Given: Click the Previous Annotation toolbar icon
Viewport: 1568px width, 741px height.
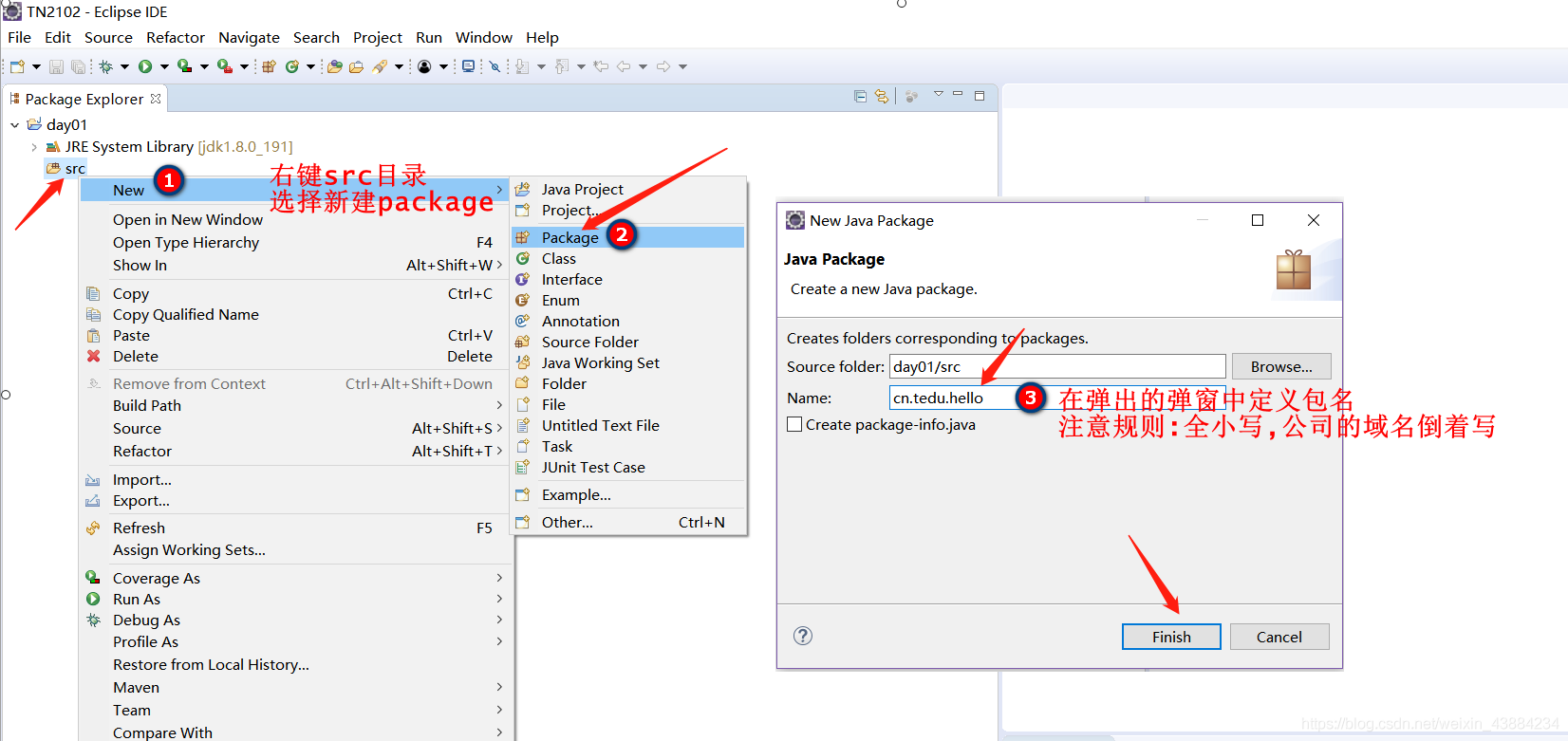Looking at the screenshot, I should 562,66.
